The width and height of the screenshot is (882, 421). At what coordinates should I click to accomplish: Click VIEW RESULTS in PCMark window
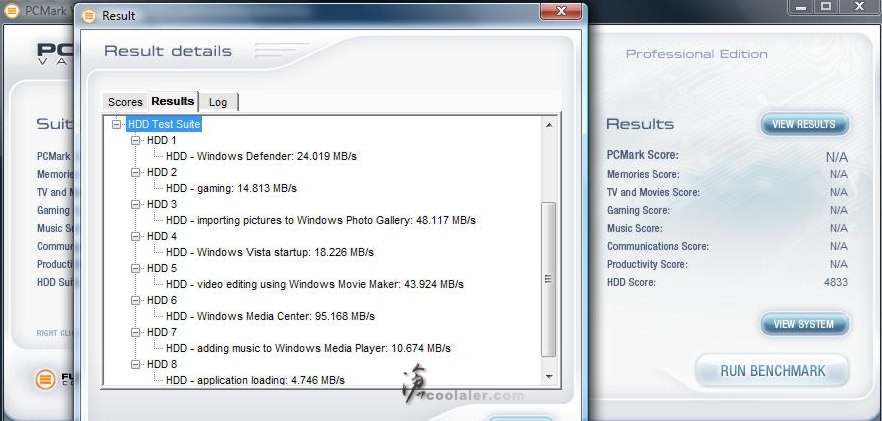tap(804, 124)
